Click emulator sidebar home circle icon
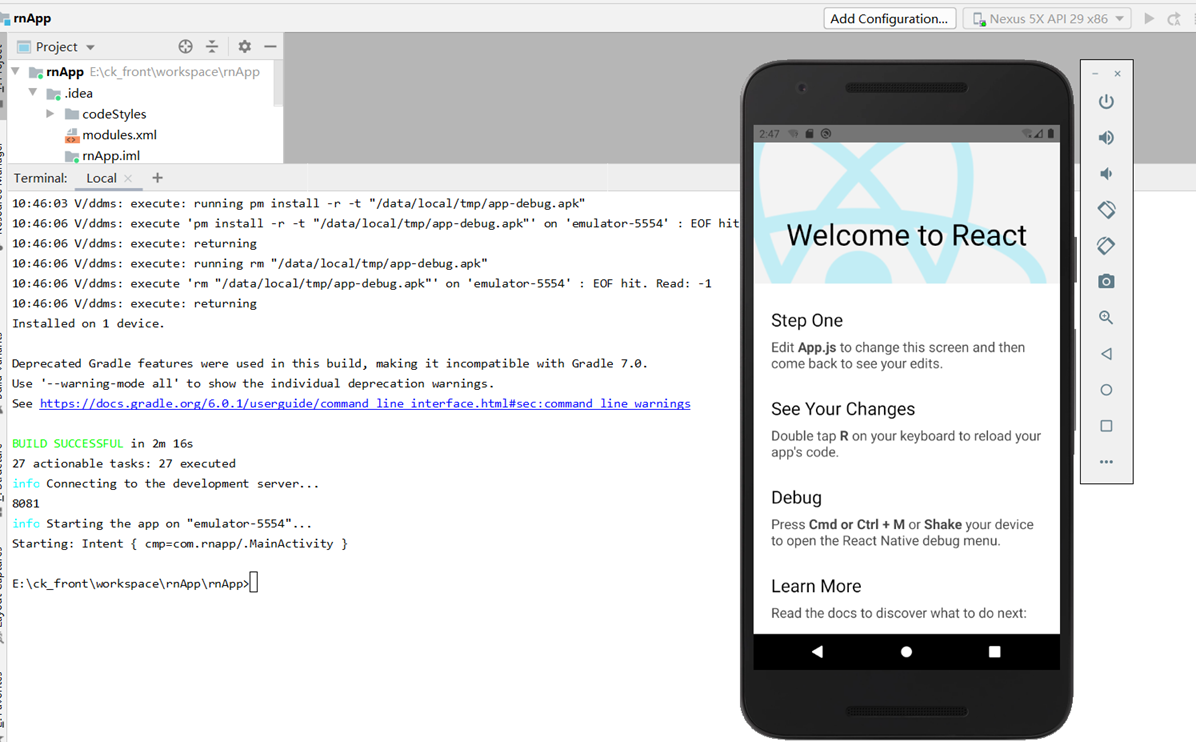Screen dimensions: 1196x742 pos(1106,390)
